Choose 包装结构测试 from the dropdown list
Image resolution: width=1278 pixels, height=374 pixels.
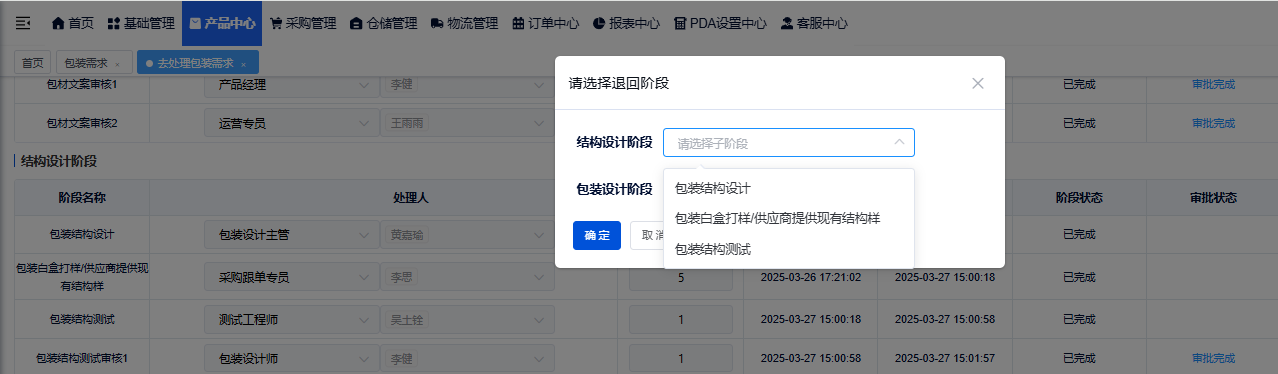[x=788, y=249]
